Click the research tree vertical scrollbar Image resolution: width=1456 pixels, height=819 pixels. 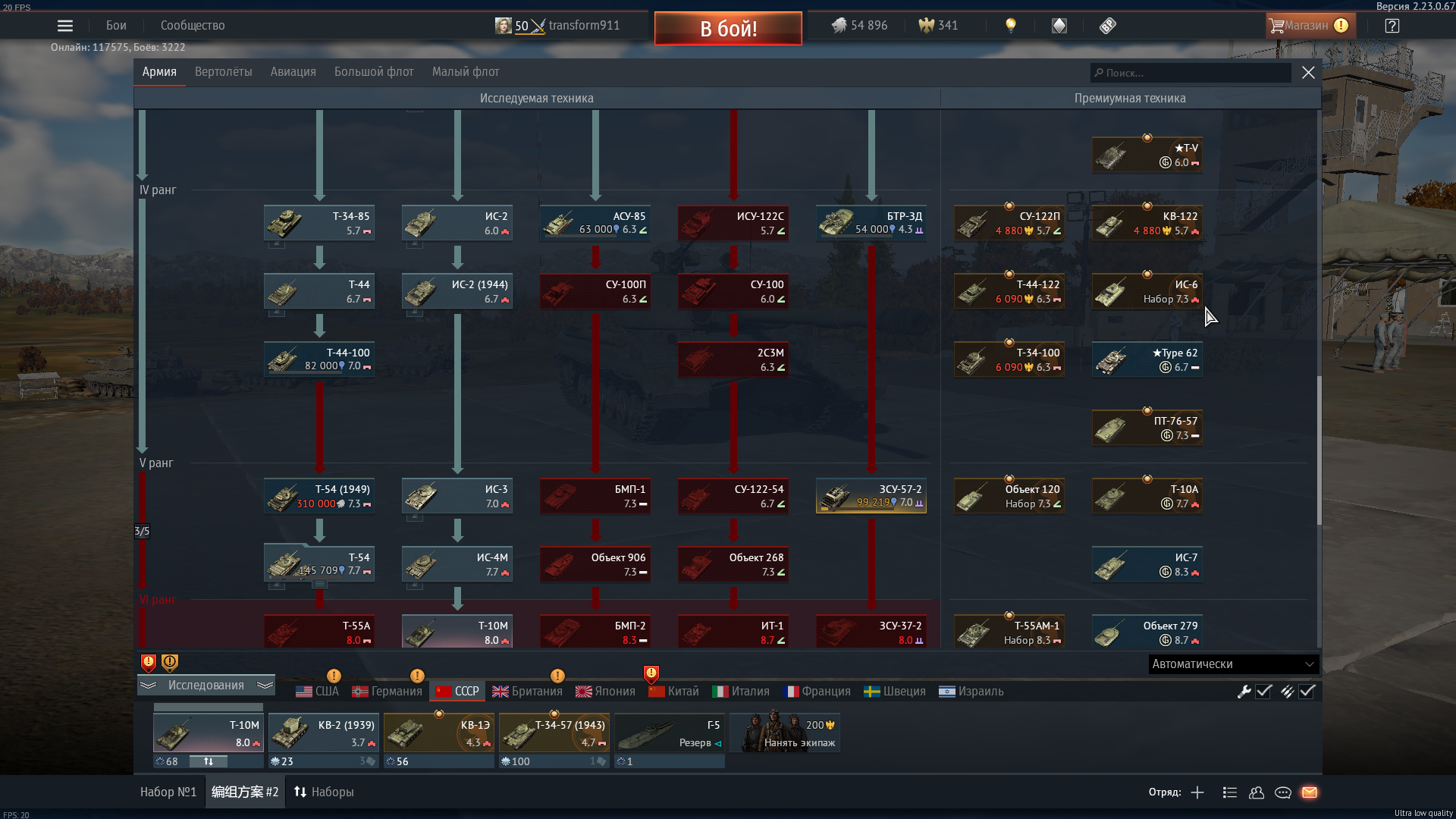(x=1319, y=450)
